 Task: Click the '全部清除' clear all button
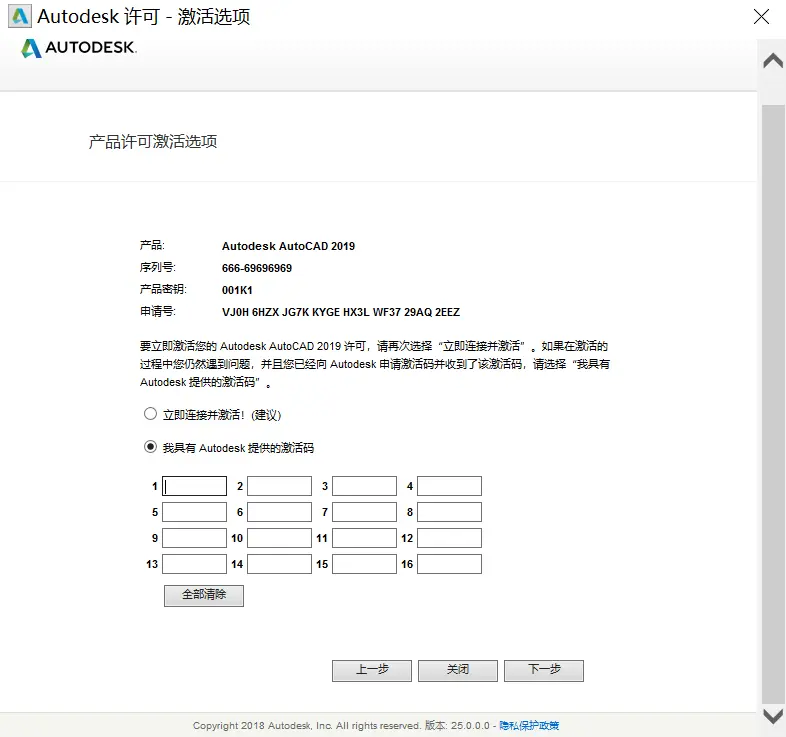(204, 596)
